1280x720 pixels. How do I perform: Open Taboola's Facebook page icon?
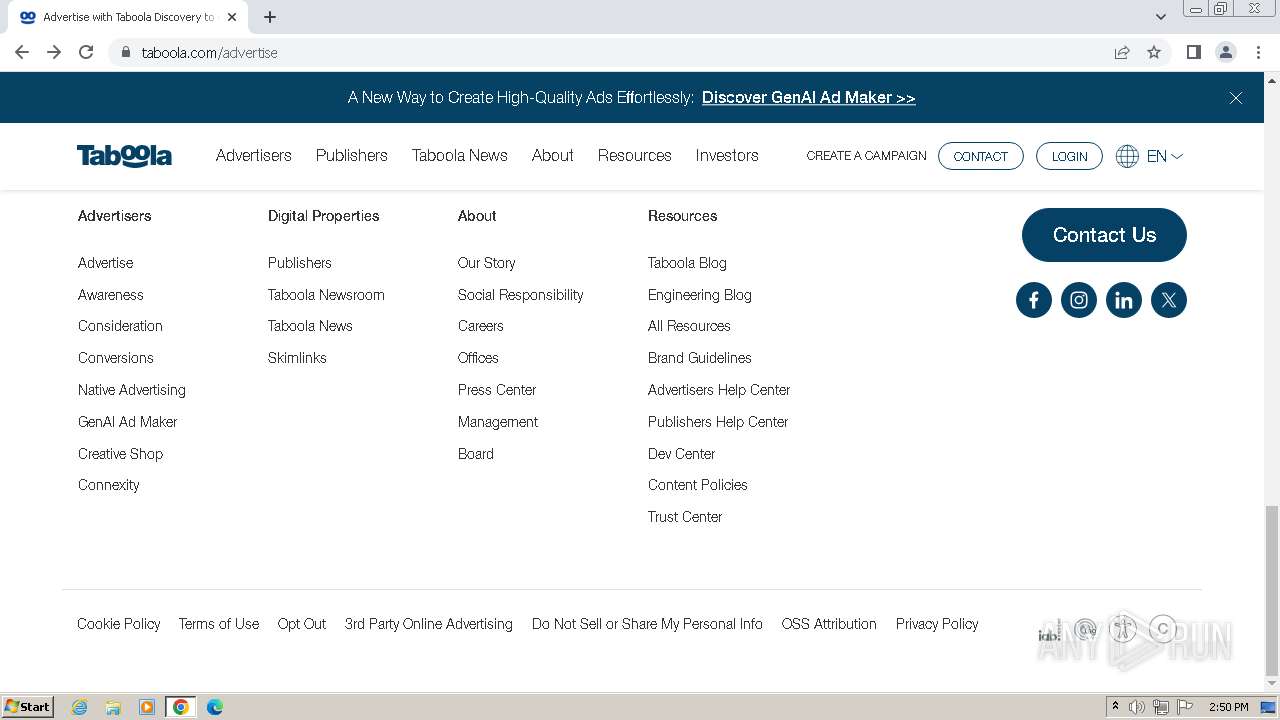[x=1033, y=300]
